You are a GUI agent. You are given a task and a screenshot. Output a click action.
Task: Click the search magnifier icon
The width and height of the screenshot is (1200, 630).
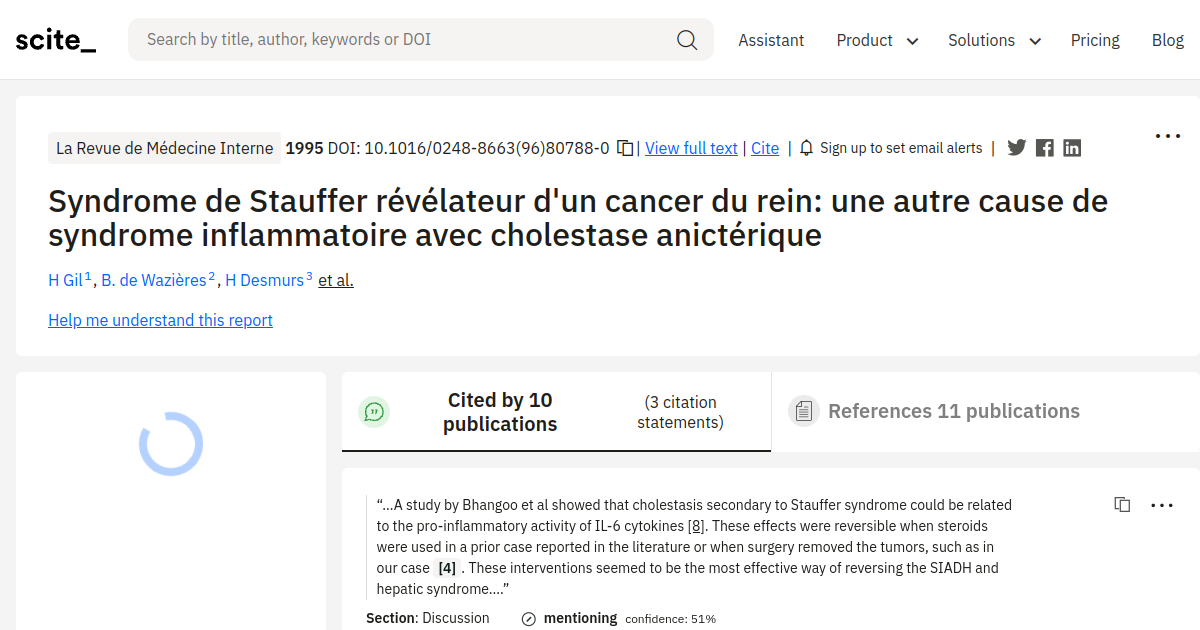tap(687, 39)
